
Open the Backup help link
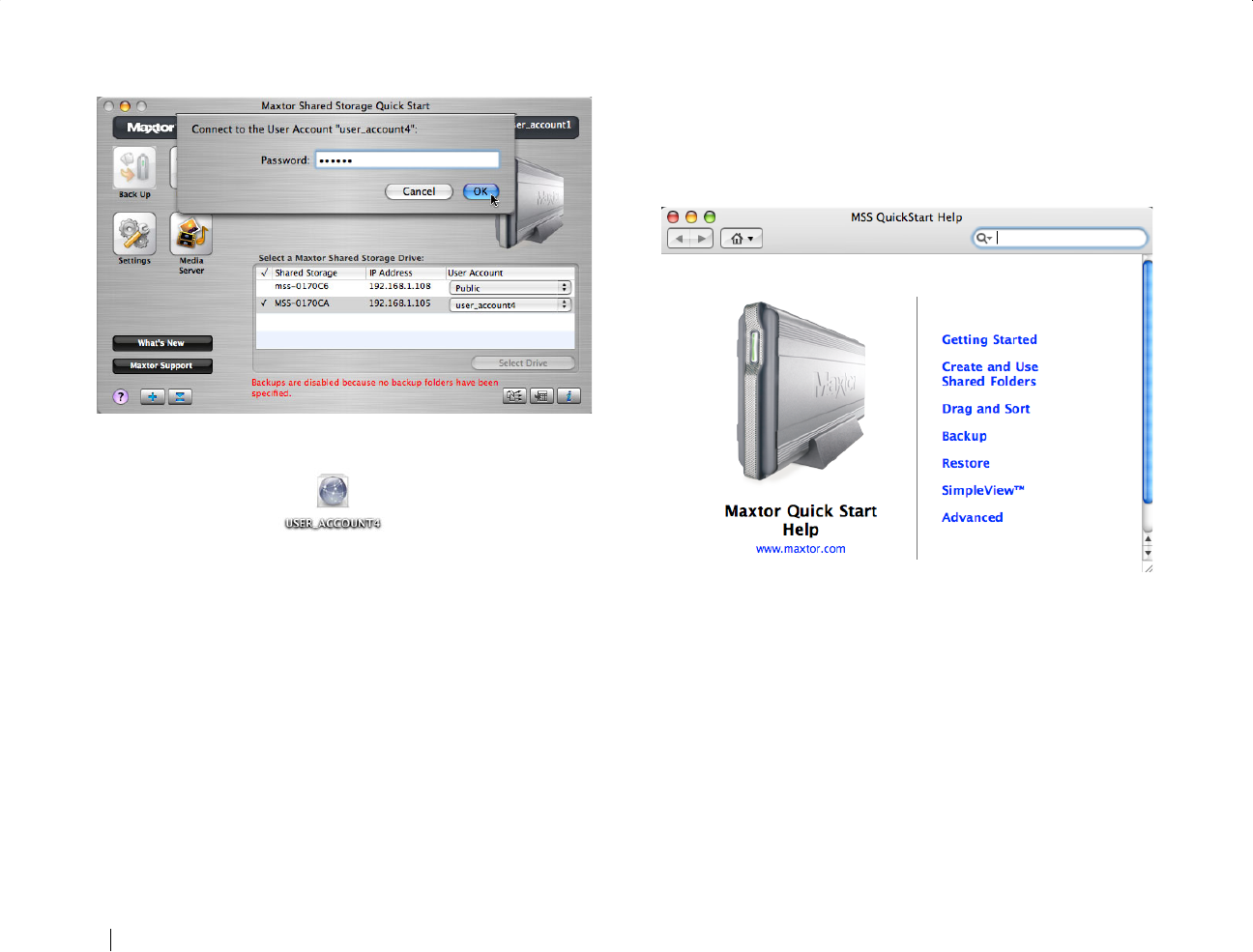coord(964,436)
